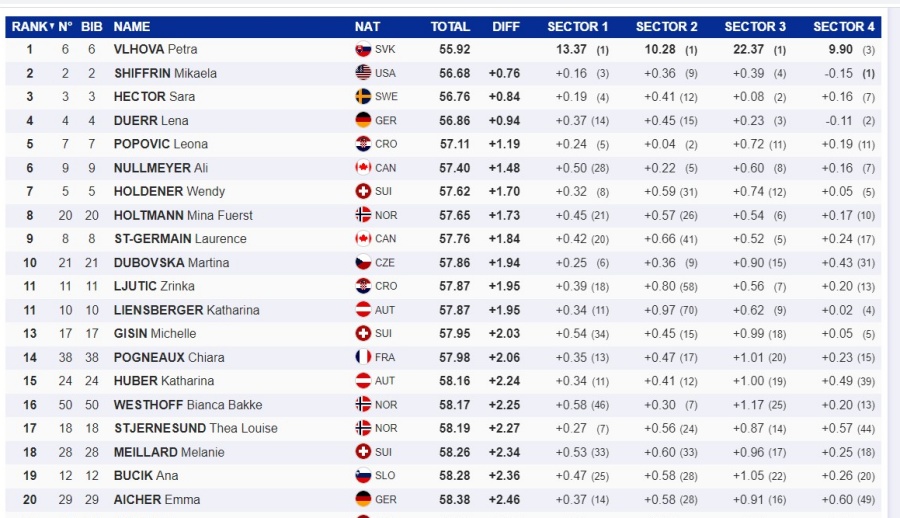Click France flag for Pogneaux Chiara
Screen dimensions: 900x518
[x=363, y=357]
